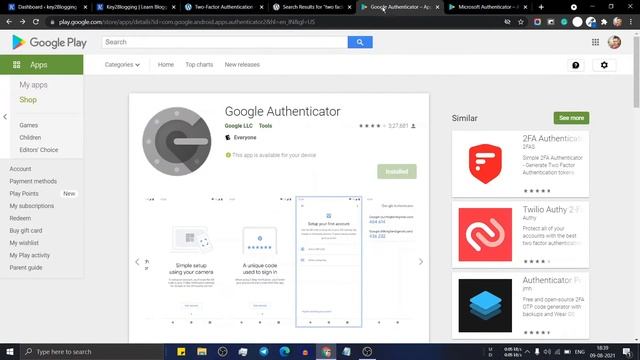The image size is (640, 360).
Task: Click the browser address bar
Action: (278, 22)
